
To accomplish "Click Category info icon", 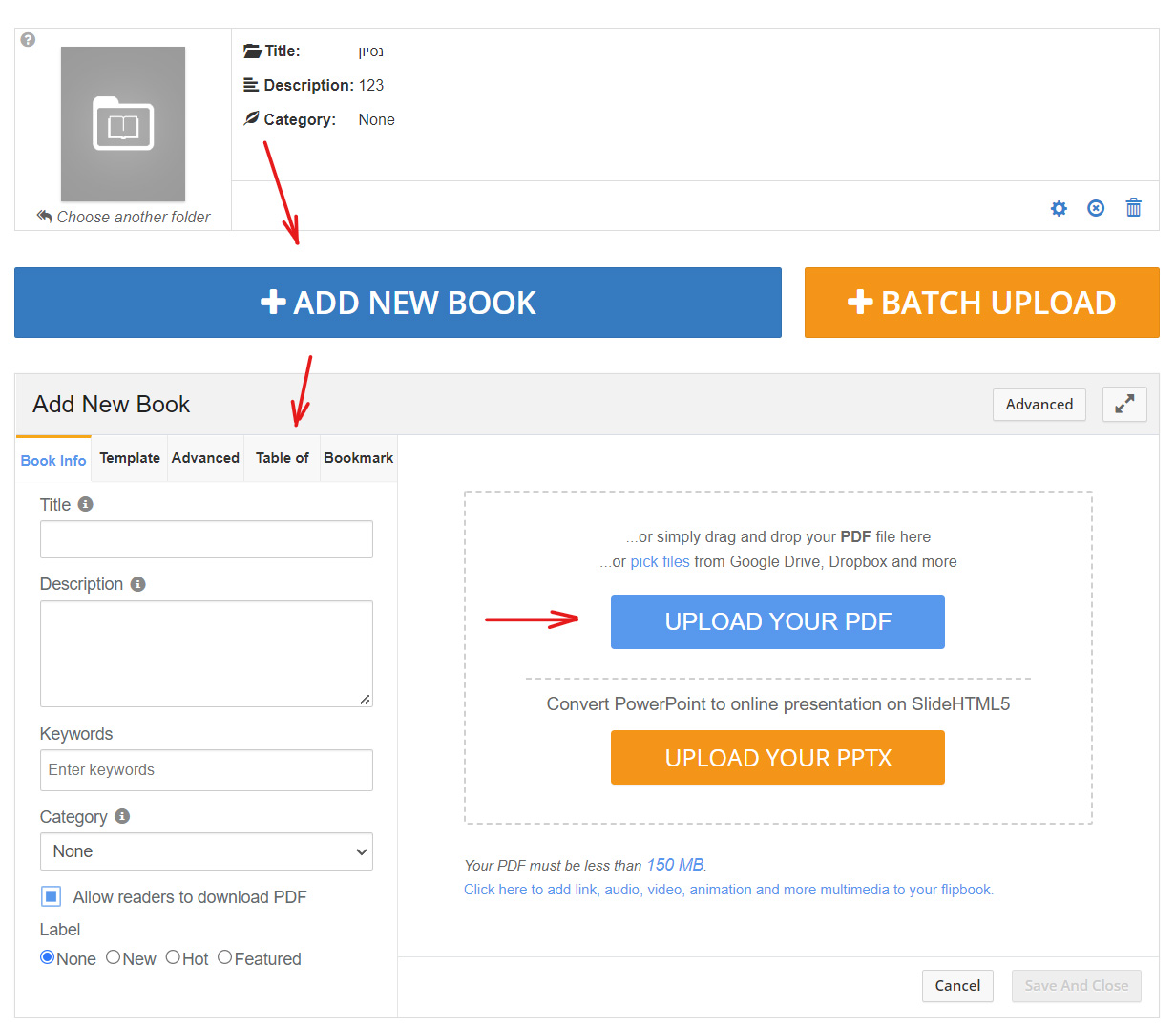I will (x=122, y=816).
